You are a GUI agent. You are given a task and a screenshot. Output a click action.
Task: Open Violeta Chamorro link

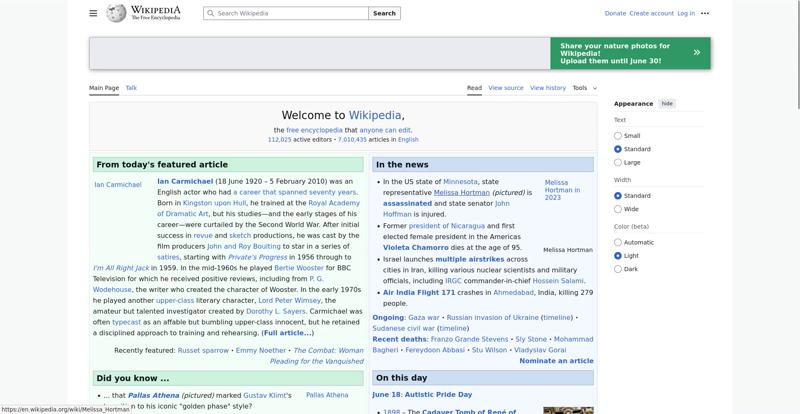[x=416, y=248]
